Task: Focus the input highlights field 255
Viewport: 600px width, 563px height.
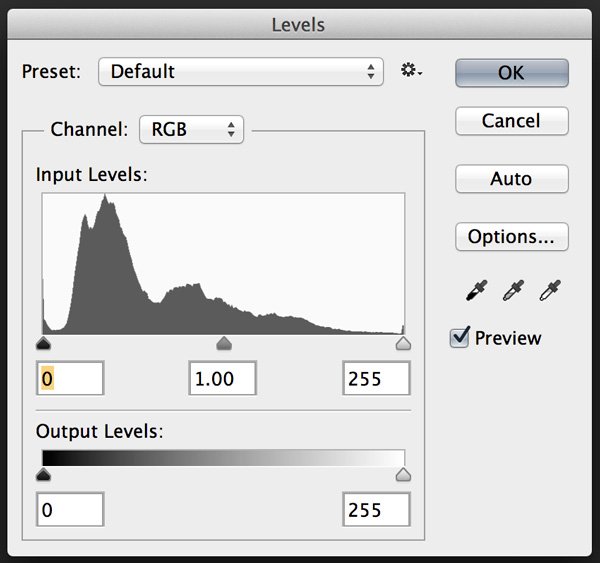Action: (377, 378)
